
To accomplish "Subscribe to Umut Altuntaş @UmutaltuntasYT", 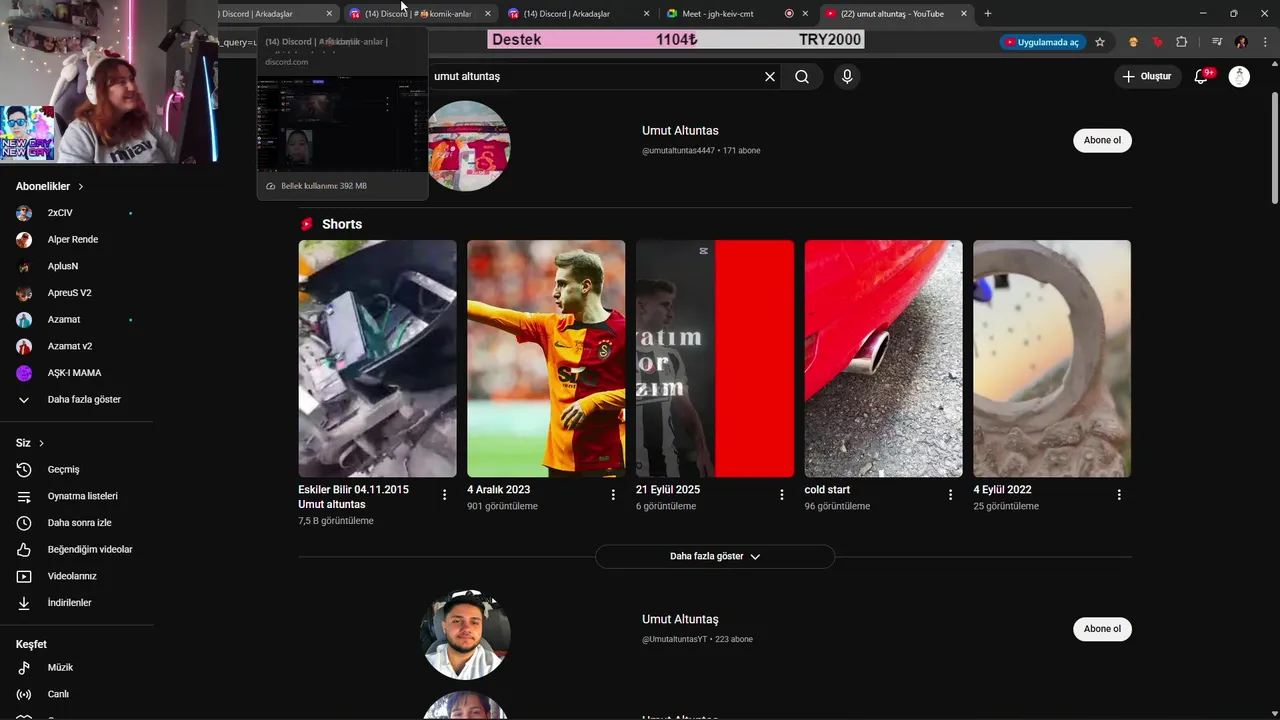I will coord(1102,629).
